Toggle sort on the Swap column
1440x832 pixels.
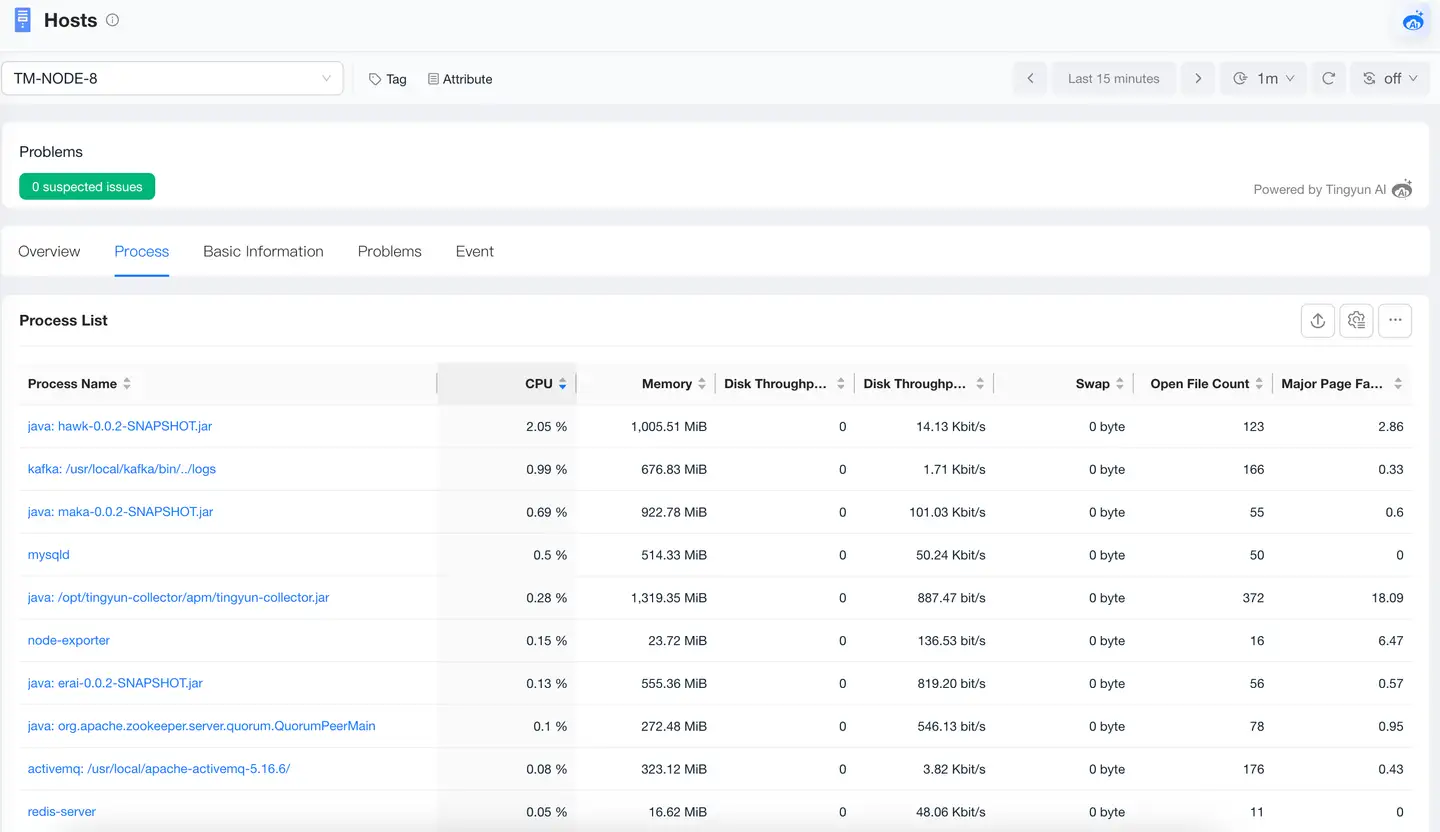click(1093, 384)
